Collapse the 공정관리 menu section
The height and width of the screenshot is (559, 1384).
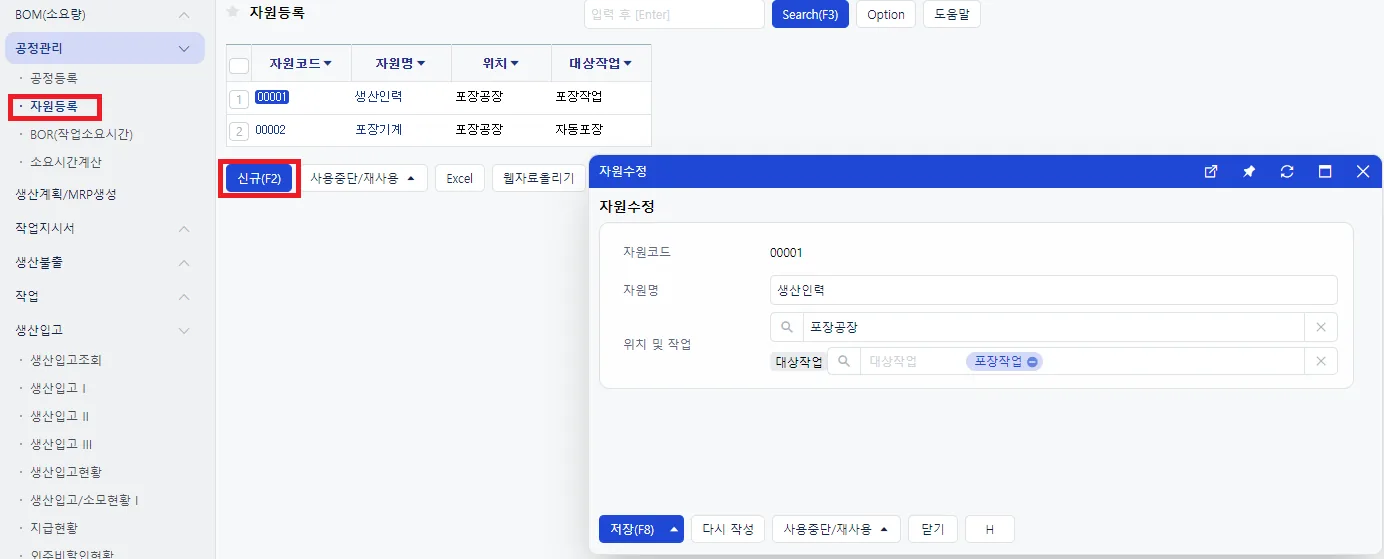pos(184,48)
